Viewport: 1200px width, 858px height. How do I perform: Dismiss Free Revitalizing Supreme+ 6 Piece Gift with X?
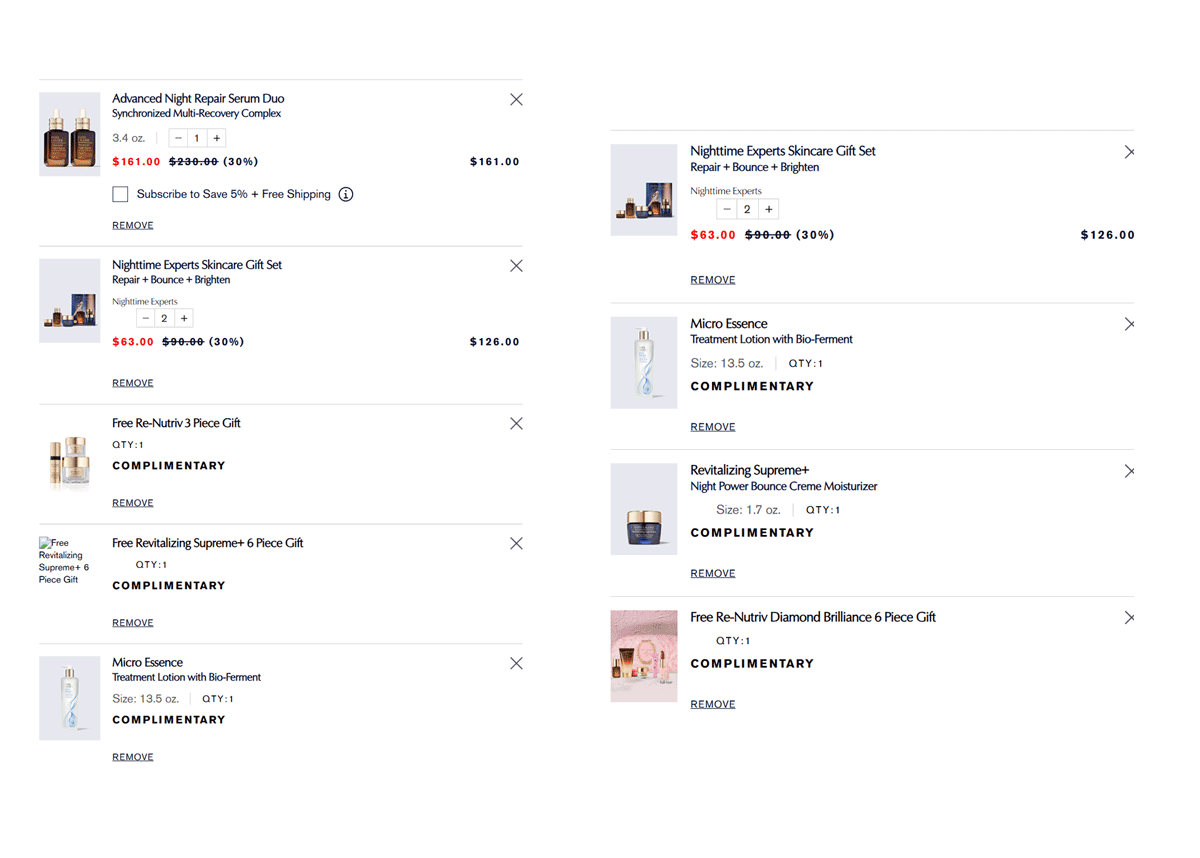[516, 544]
